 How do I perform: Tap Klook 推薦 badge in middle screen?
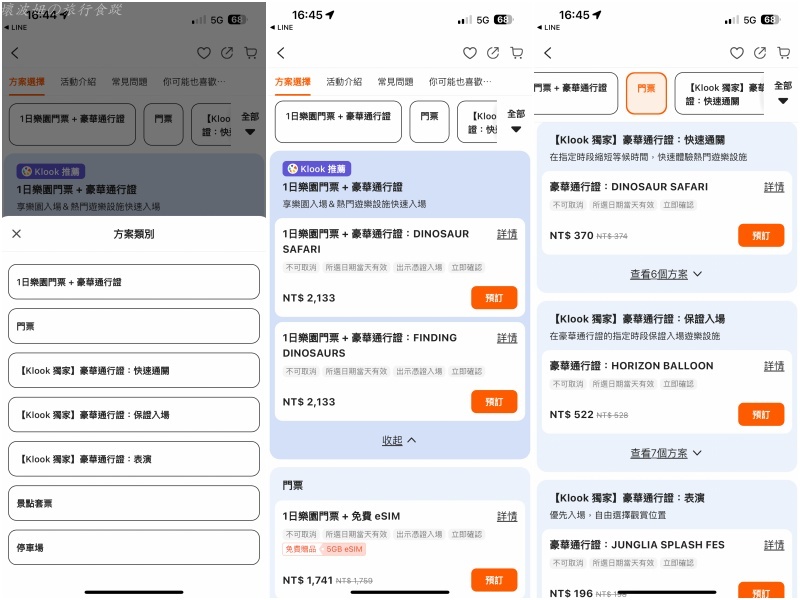click(317, 169)
